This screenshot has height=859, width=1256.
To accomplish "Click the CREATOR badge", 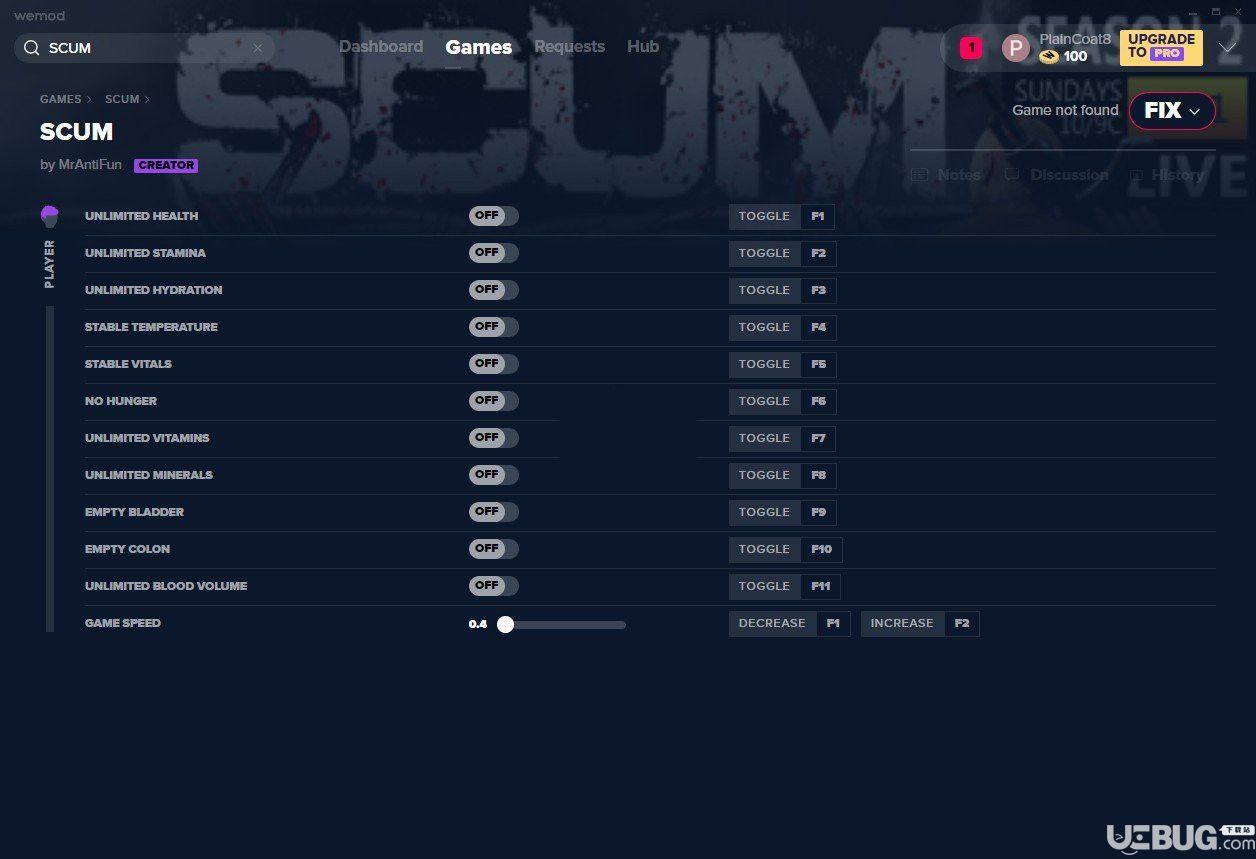I will point(166,166).
